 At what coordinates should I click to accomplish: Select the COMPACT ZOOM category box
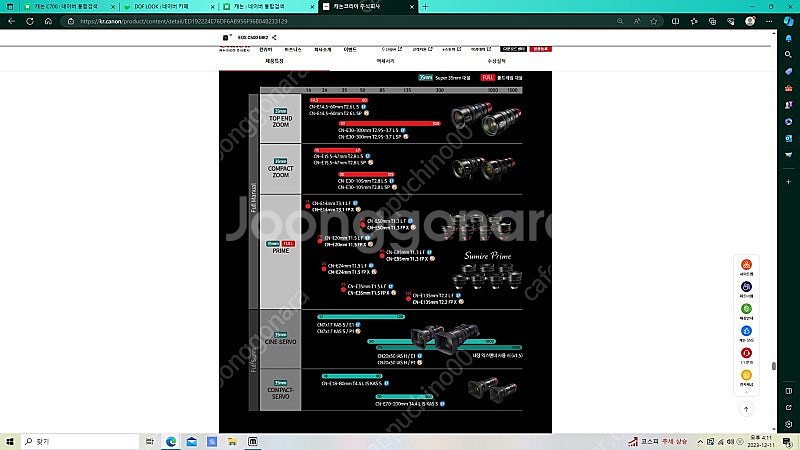(280, 169)
